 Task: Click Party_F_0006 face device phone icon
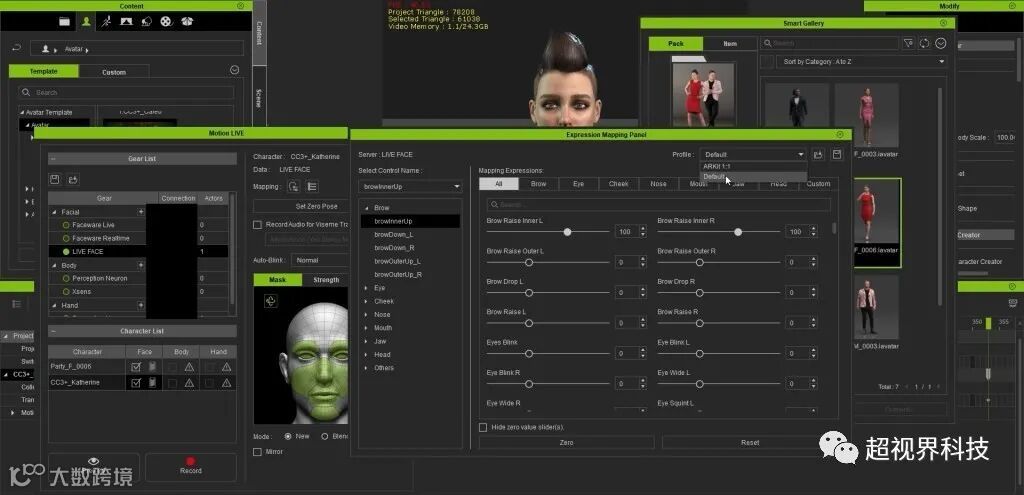click(152, 366)
